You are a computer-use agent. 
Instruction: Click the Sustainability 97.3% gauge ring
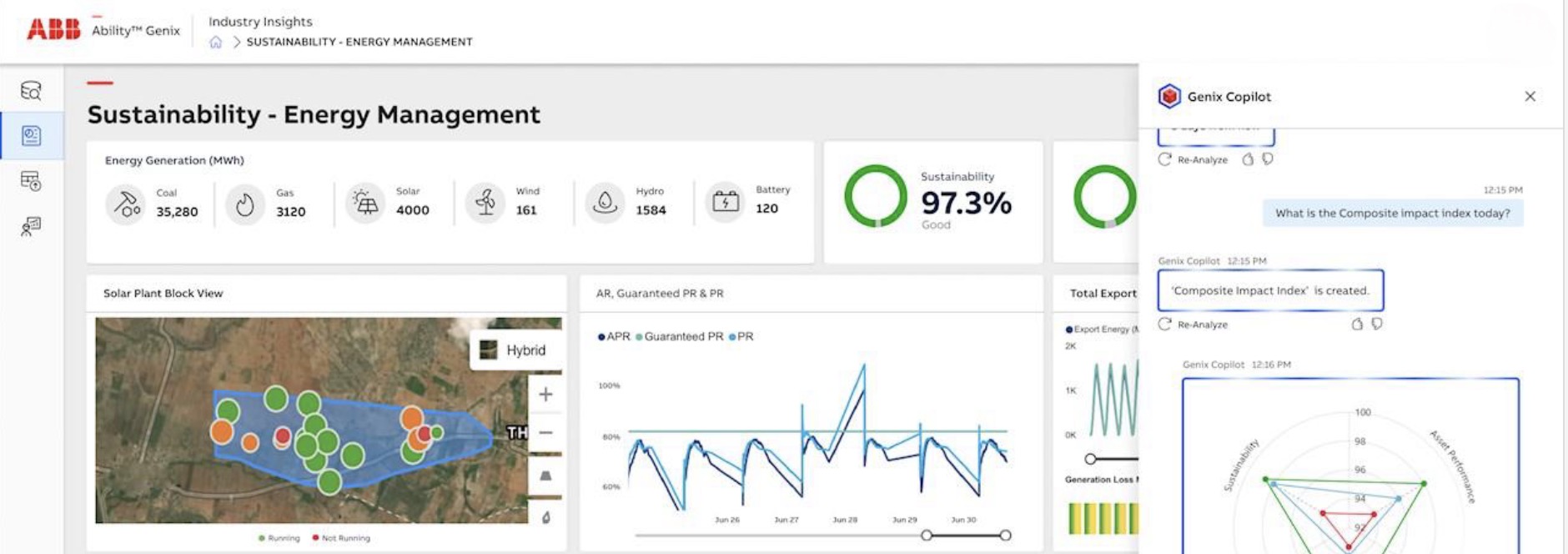click(876, 196)
